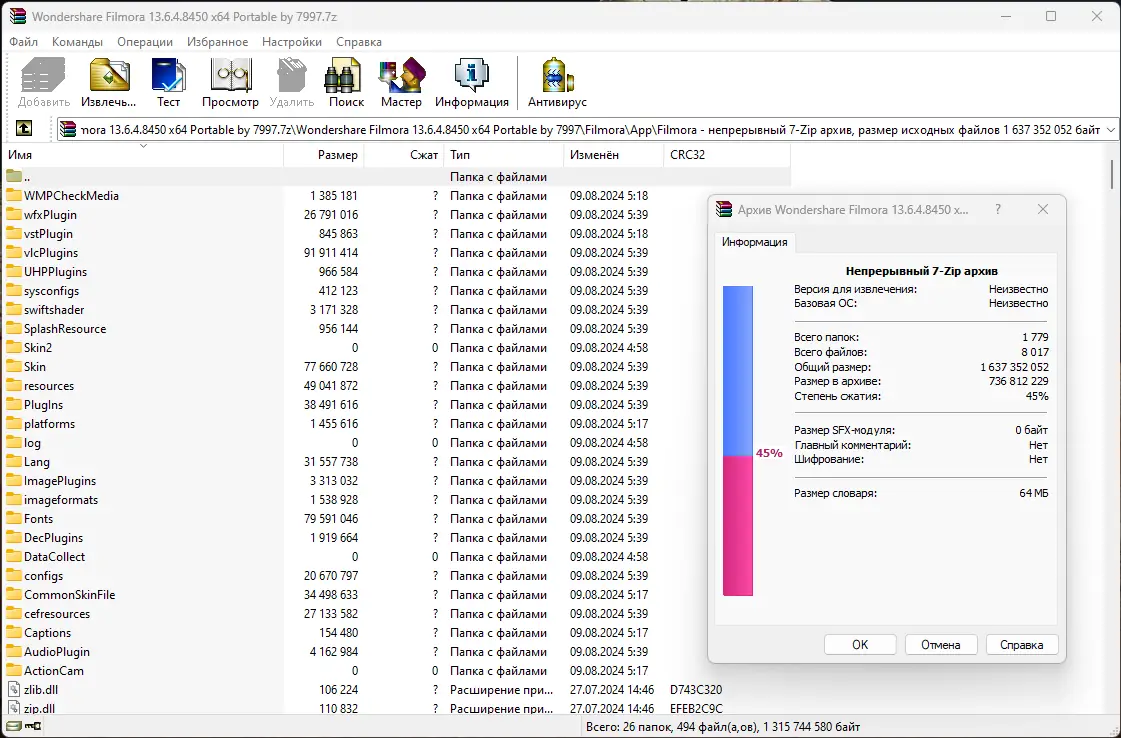The image size is (1121, 738).
Task: Click Отмена in the archive dialog
Action: click(x=941, y=644)
